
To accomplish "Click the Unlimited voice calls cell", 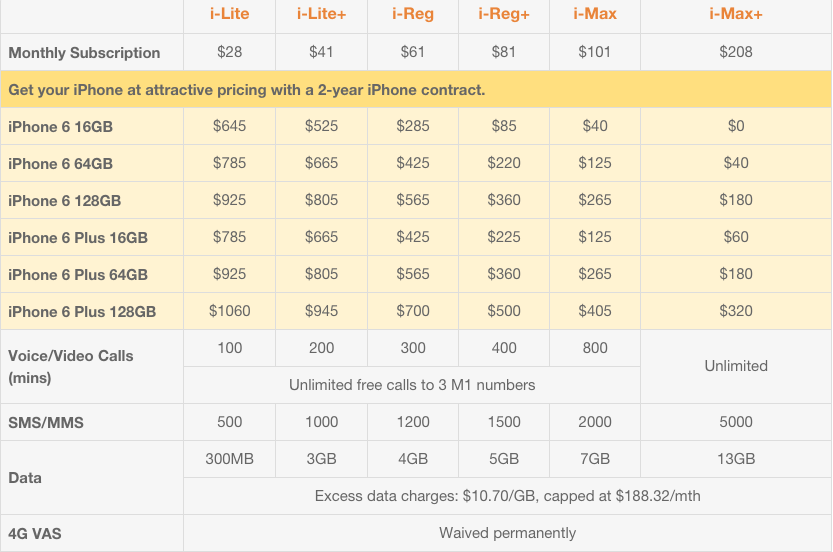I will point(736,366).
